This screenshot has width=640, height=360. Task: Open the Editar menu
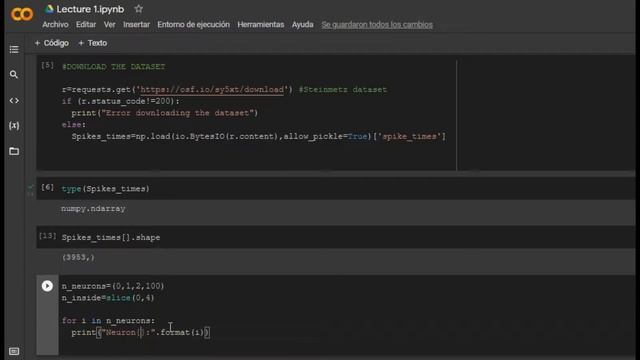tap(86, 24)
